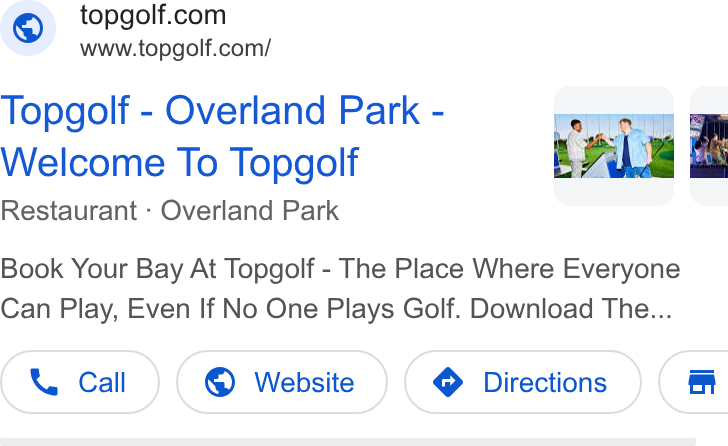Click the Restaurant · Overland Park label
Viewport: 728px width, 446px height.
click(x=169, y=211)
